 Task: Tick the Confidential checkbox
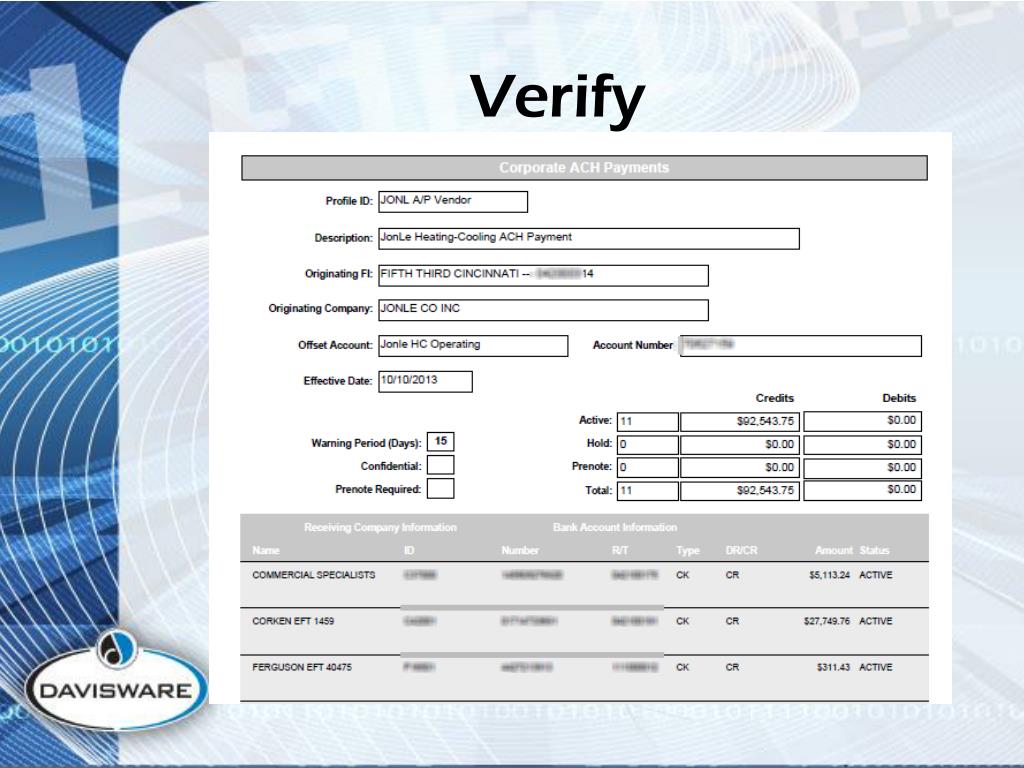[440, 465]
